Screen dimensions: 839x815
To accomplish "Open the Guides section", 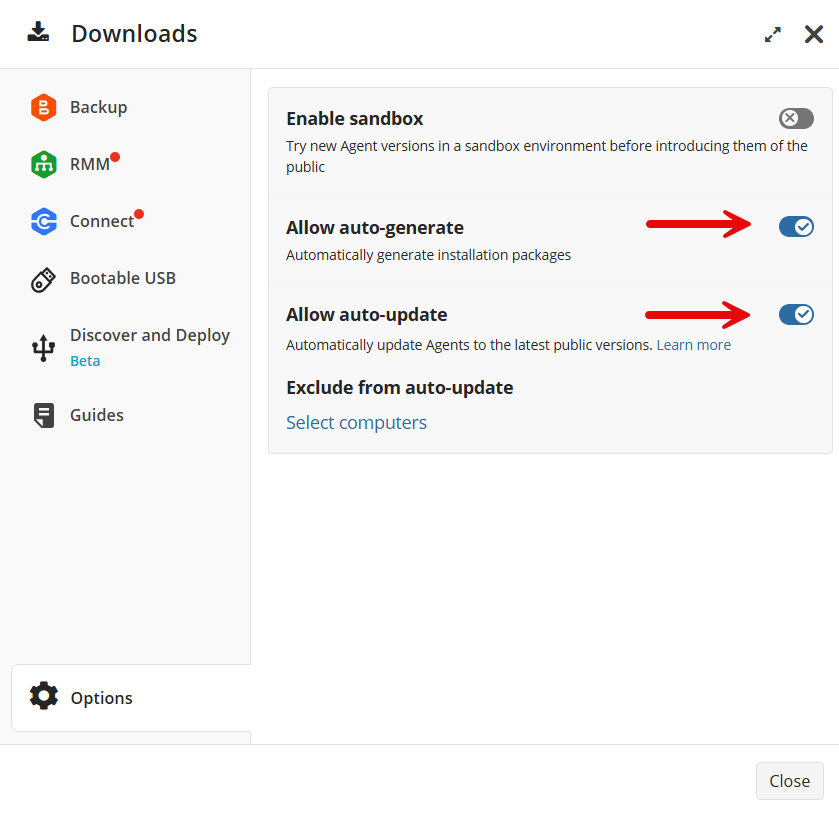I will 97,414.
